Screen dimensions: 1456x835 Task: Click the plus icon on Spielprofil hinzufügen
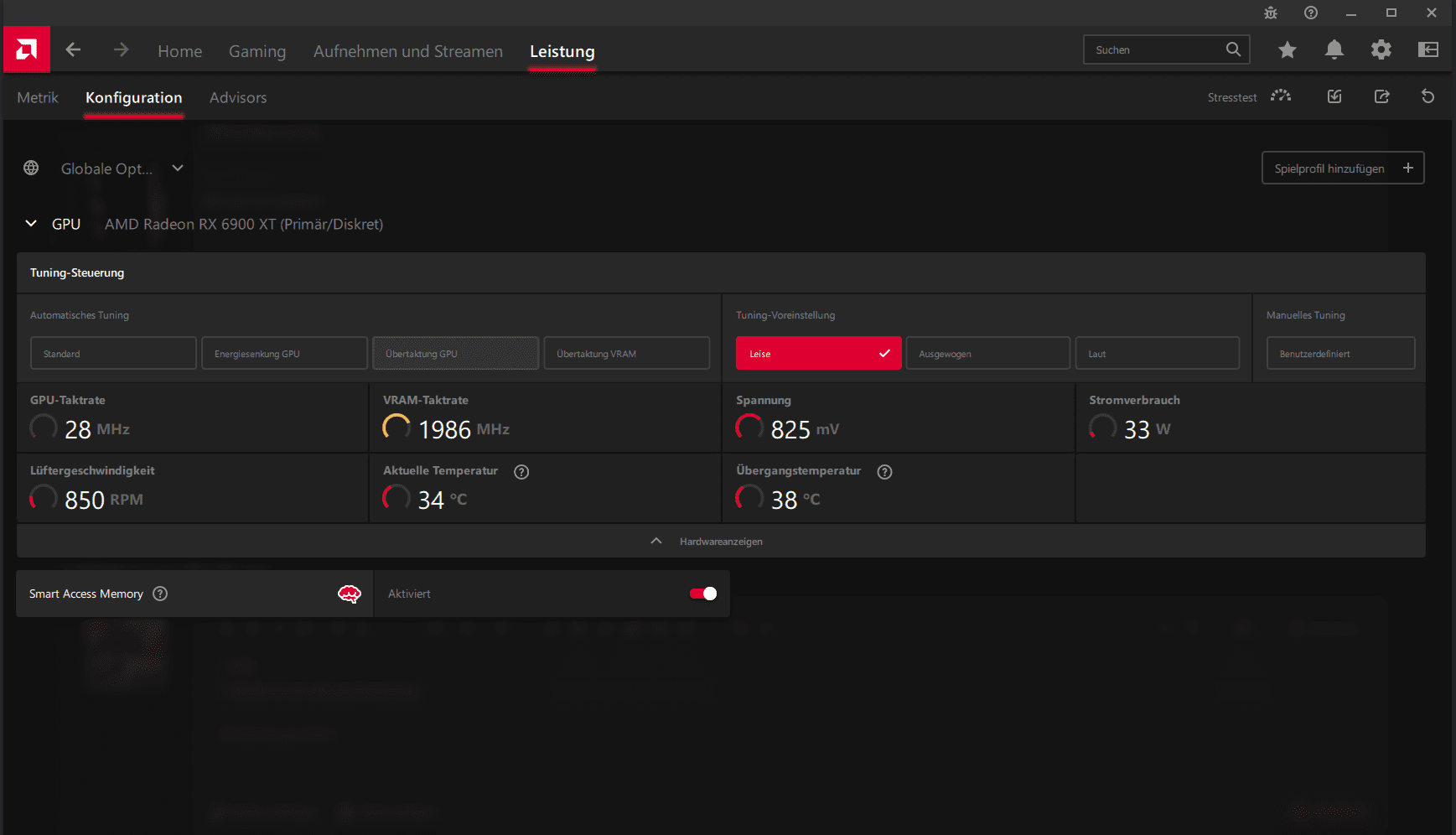tap(1408, 168)
